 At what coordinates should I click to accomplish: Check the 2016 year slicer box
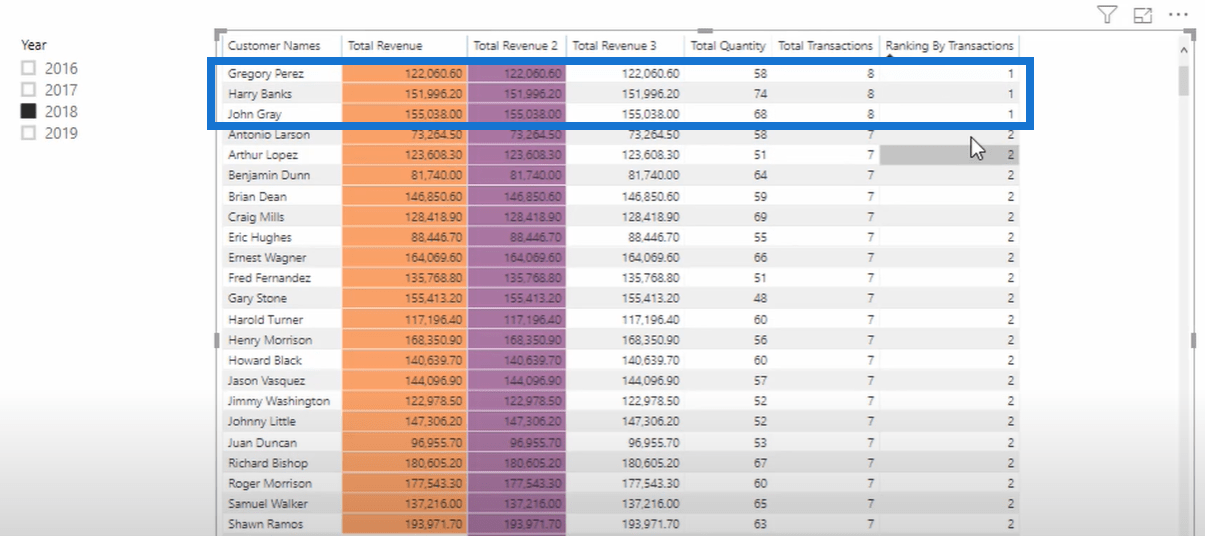point(29,68)
